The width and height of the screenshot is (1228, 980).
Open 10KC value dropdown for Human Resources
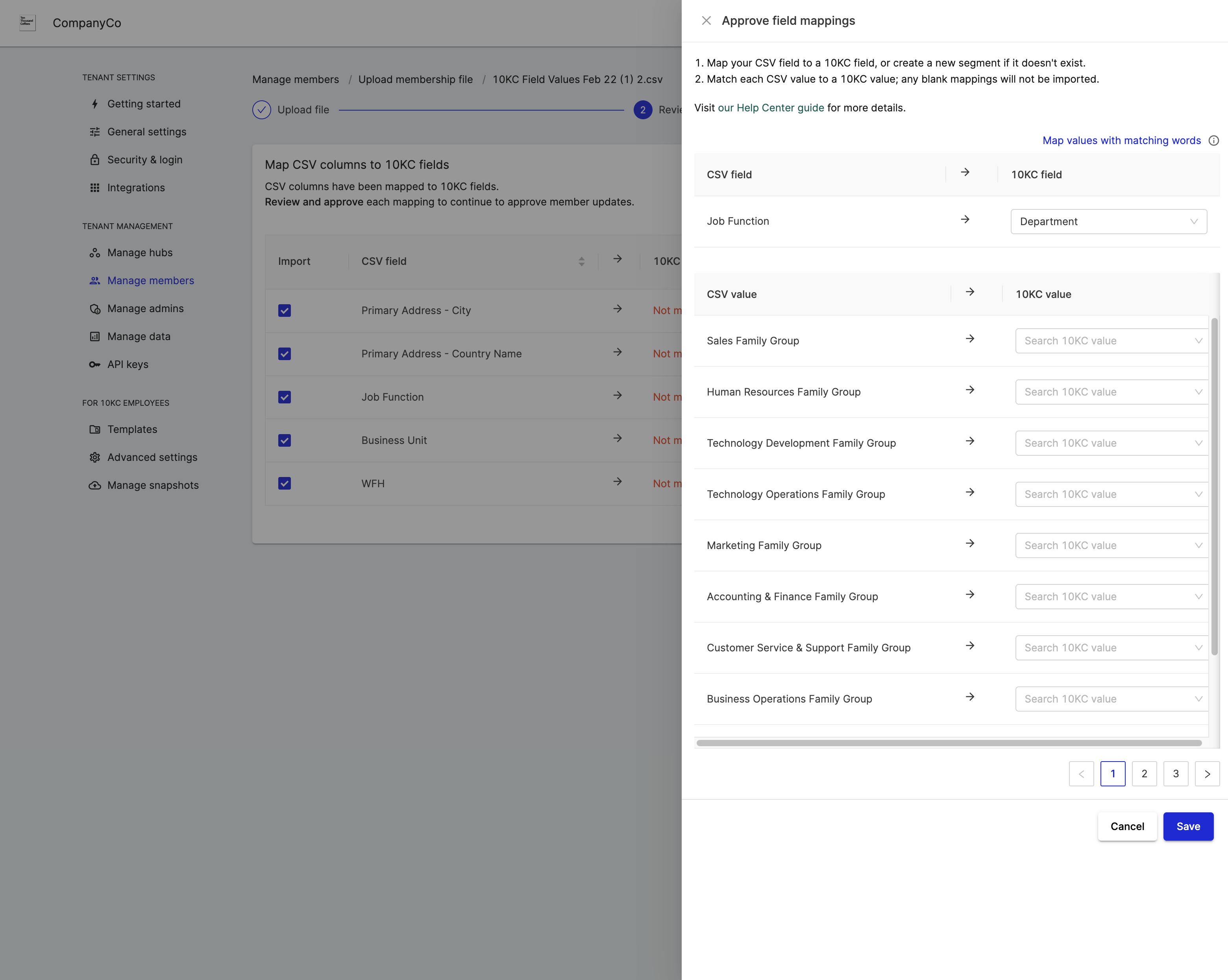click(x=1111, y=392)
